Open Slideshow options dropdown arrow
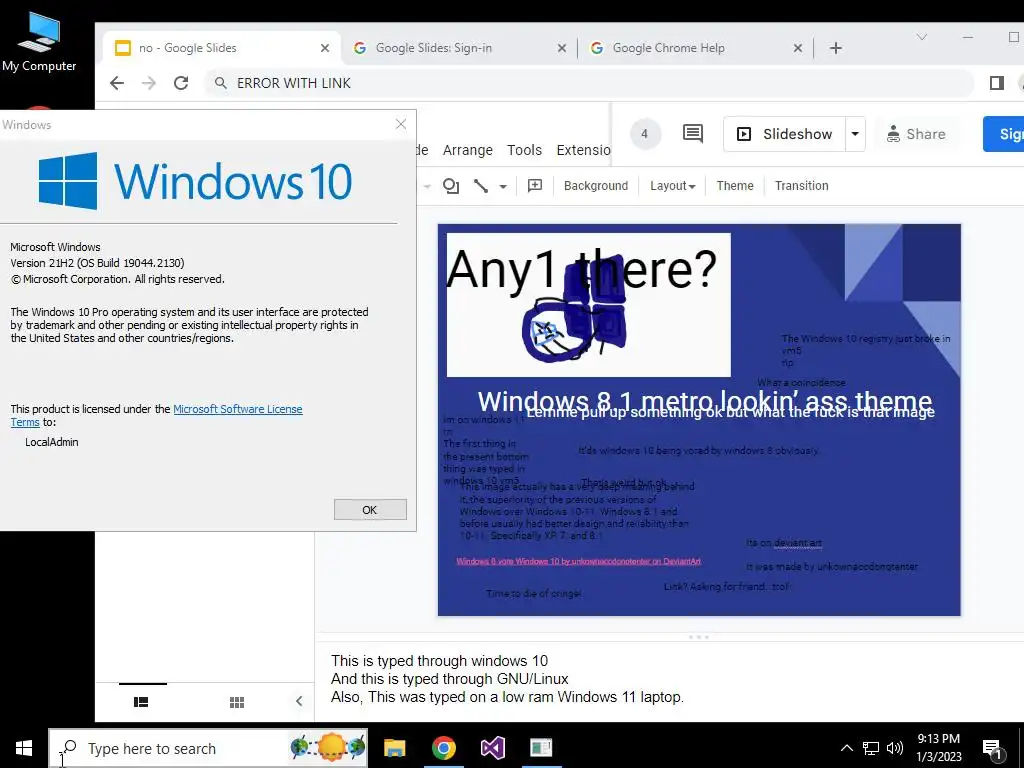 point(855,134)
